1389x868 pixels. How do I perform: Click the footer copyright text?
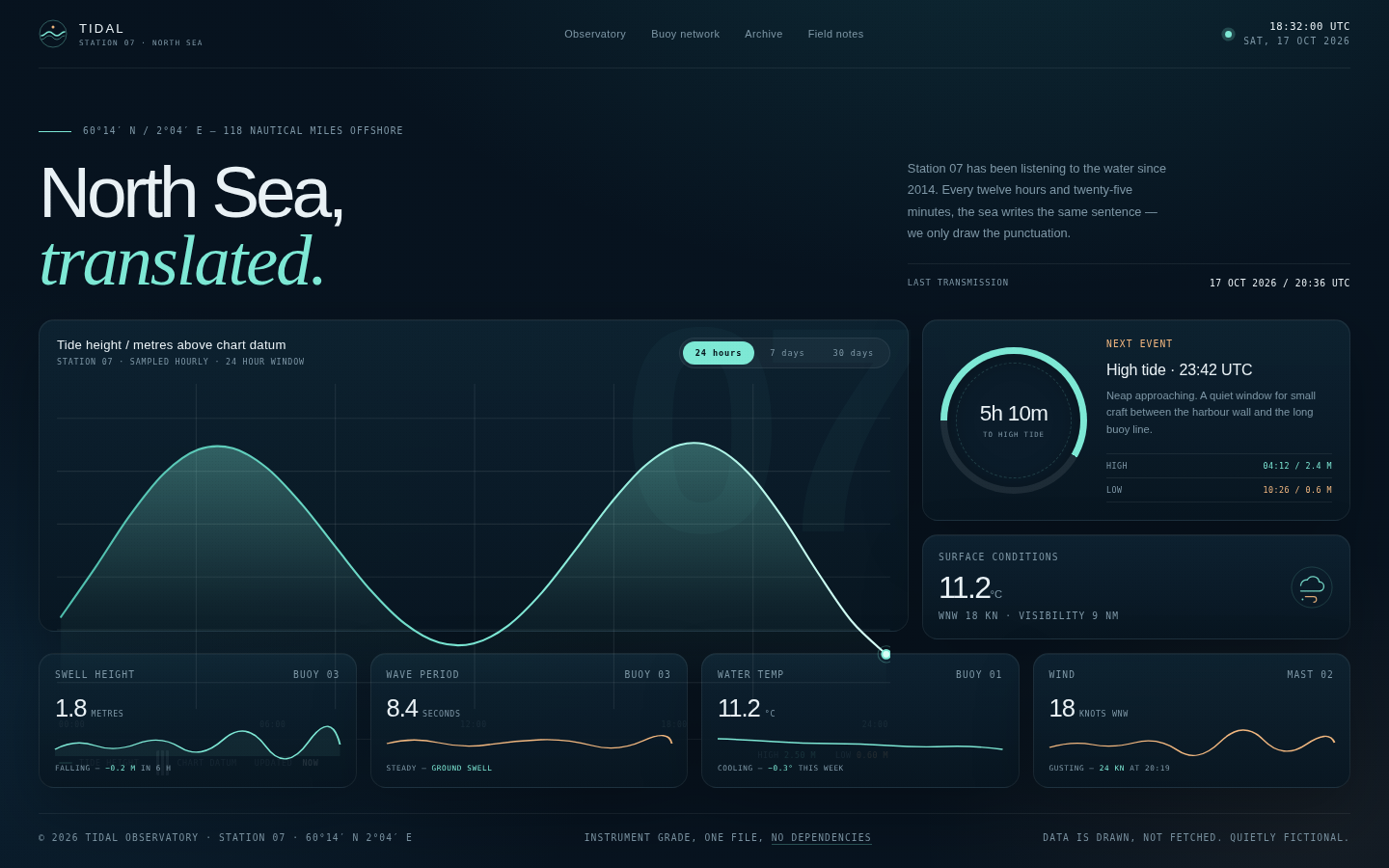(x=226, y=838)
